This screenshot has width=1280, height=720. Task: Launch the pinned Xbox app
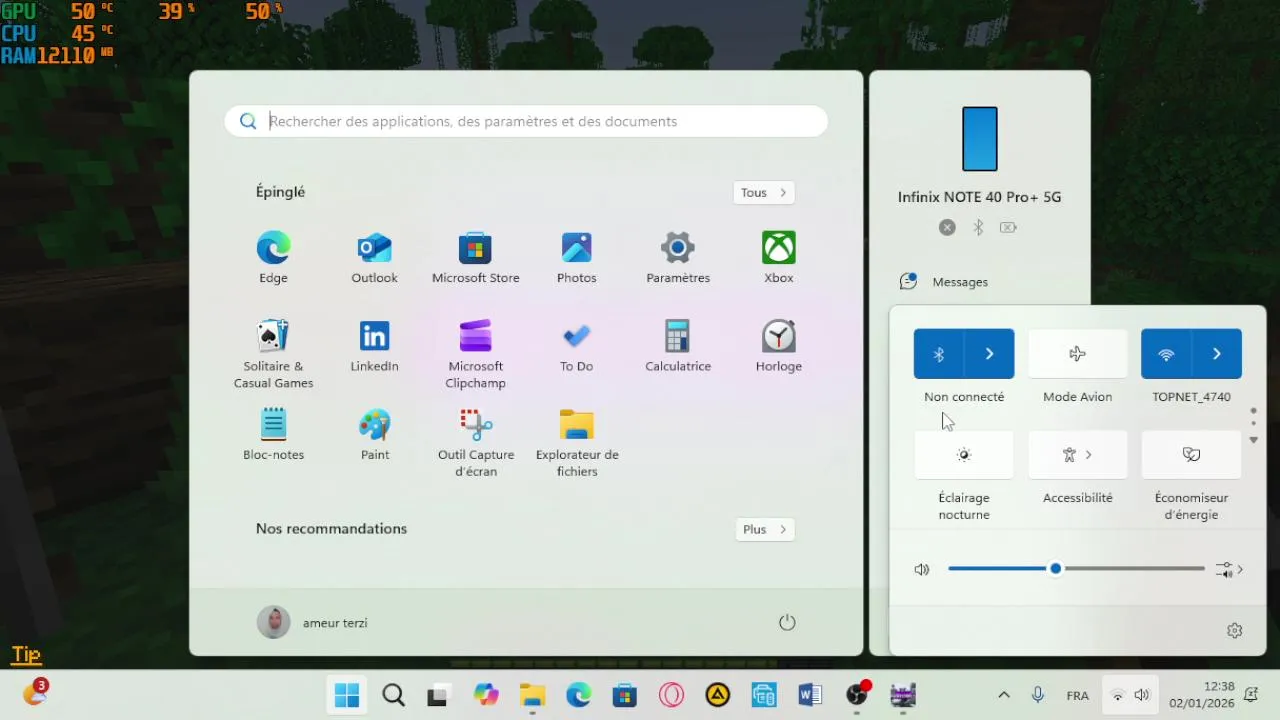coord(779,258)
